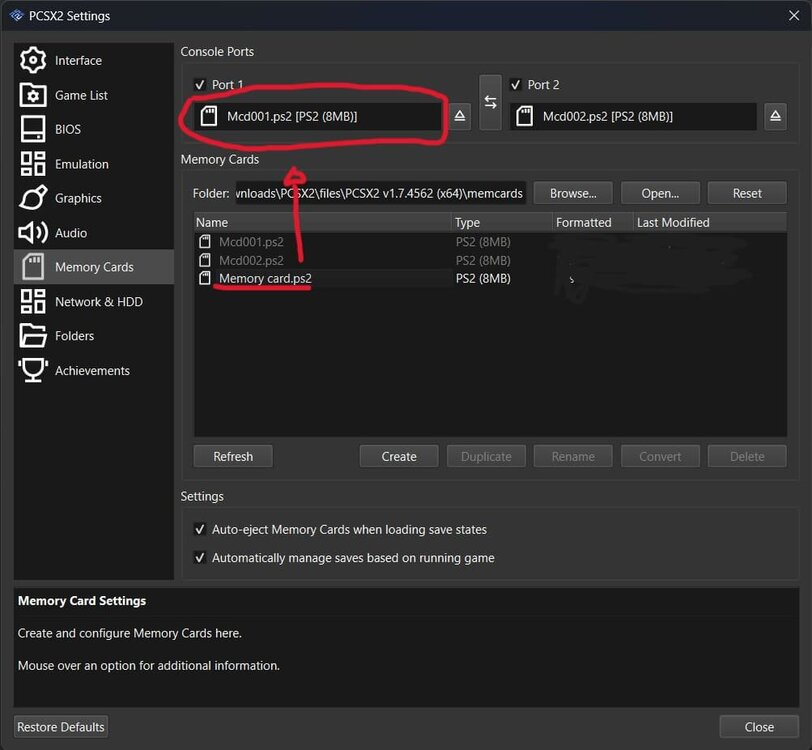The width and height of the screenshot is (812, 750).
Task: Sort memory cards by Name column header
Action: [x=320, y=222]
